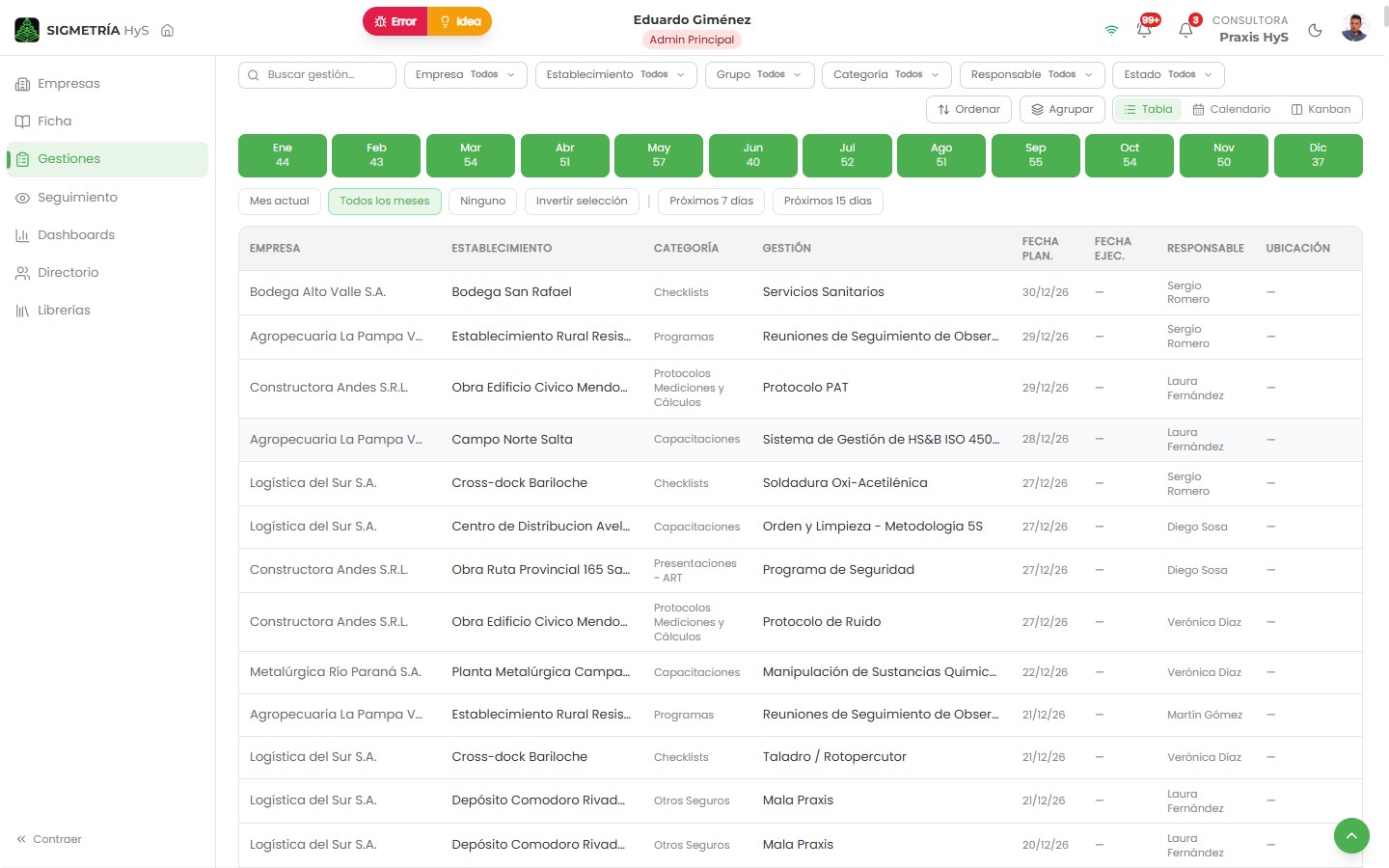Open the home icon beside the logo
1389x868 pixels.
tap(168, 30)
